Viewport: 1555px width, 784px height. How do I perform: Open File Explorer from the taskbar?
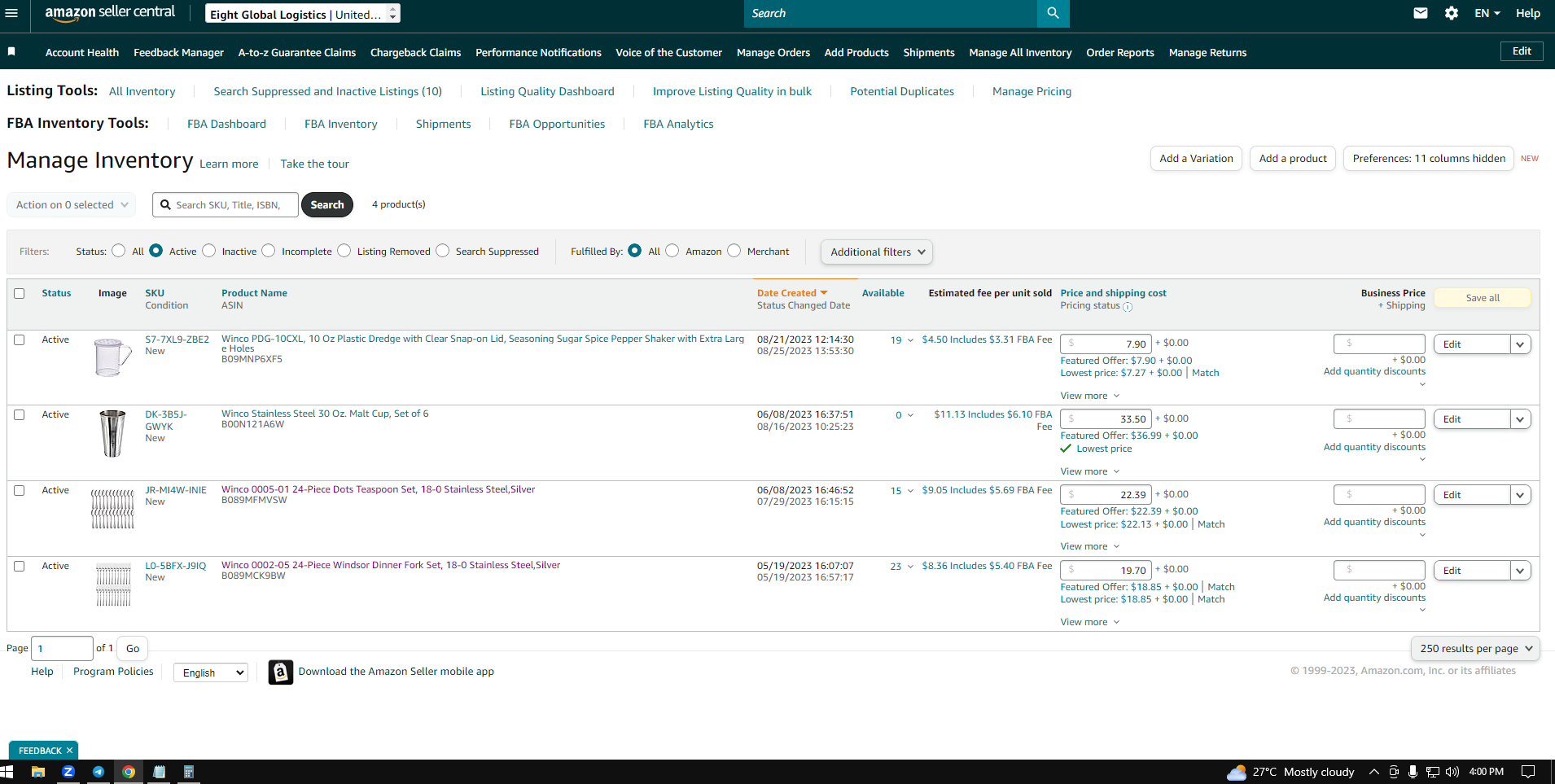click(x=38, y=772)
